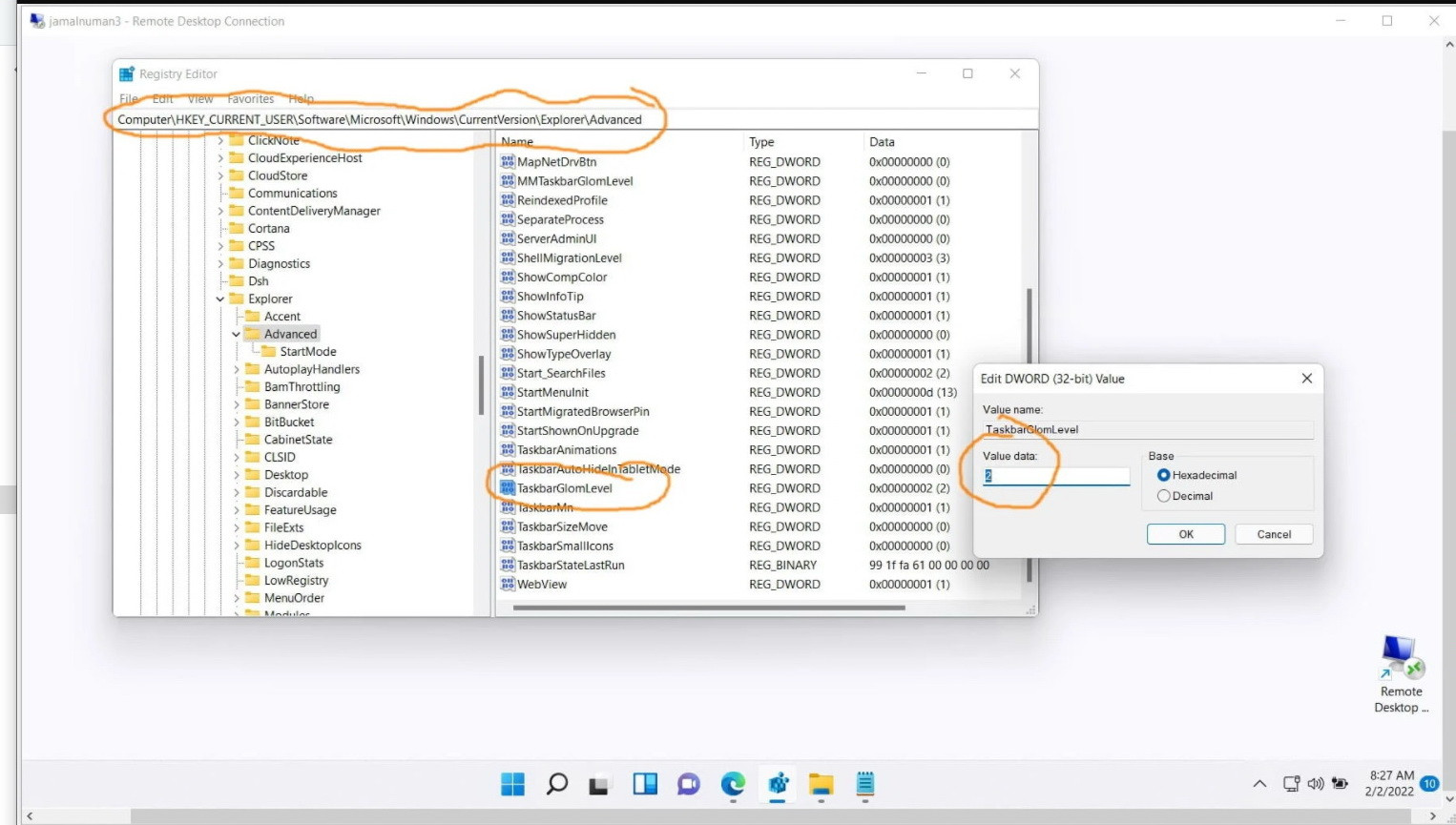
Task: Select the TaskbarGlomLevel value icon
Action: (508, 488)
